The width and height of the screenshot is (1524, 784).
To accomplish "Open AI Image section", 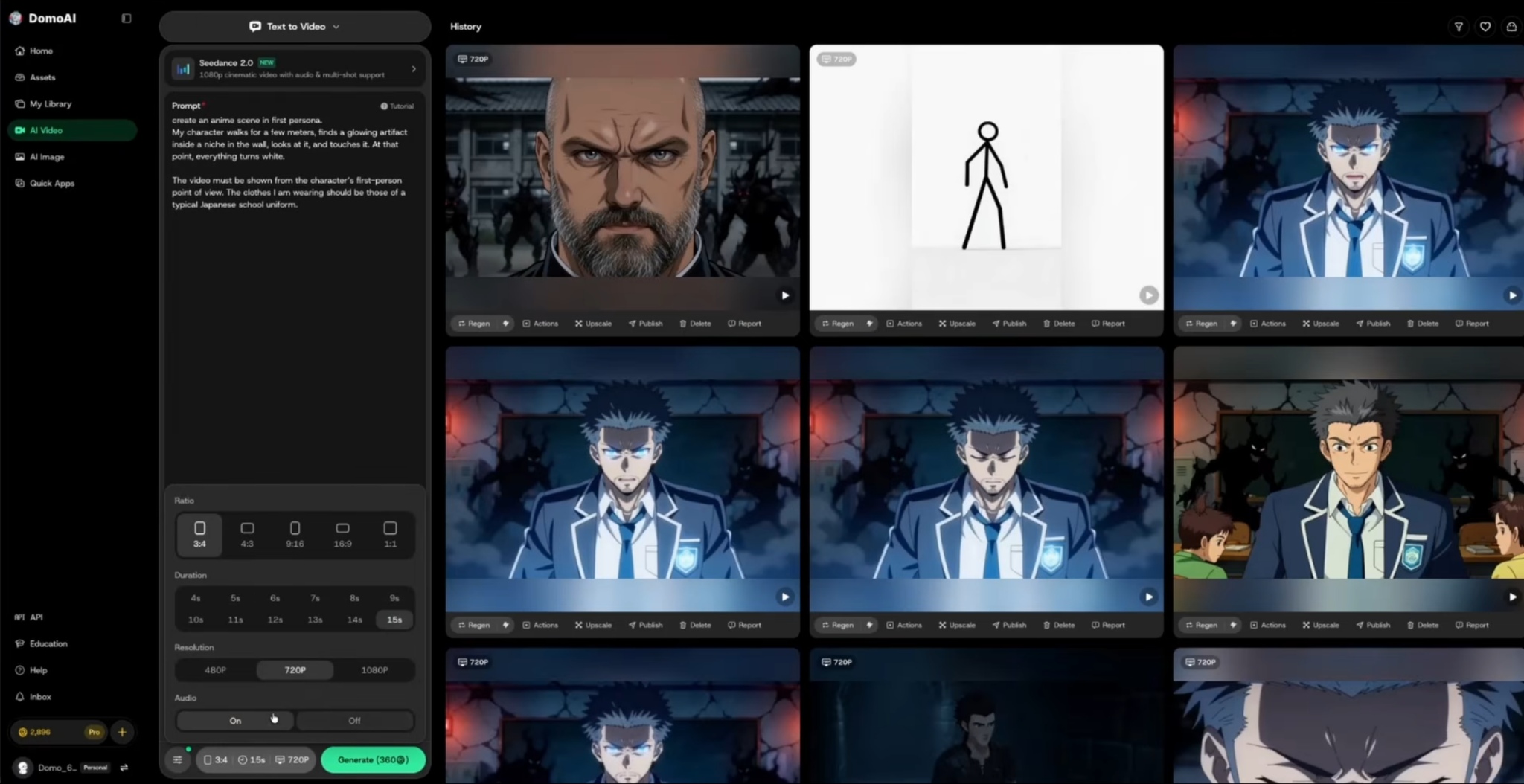I will tap(72, 157).
